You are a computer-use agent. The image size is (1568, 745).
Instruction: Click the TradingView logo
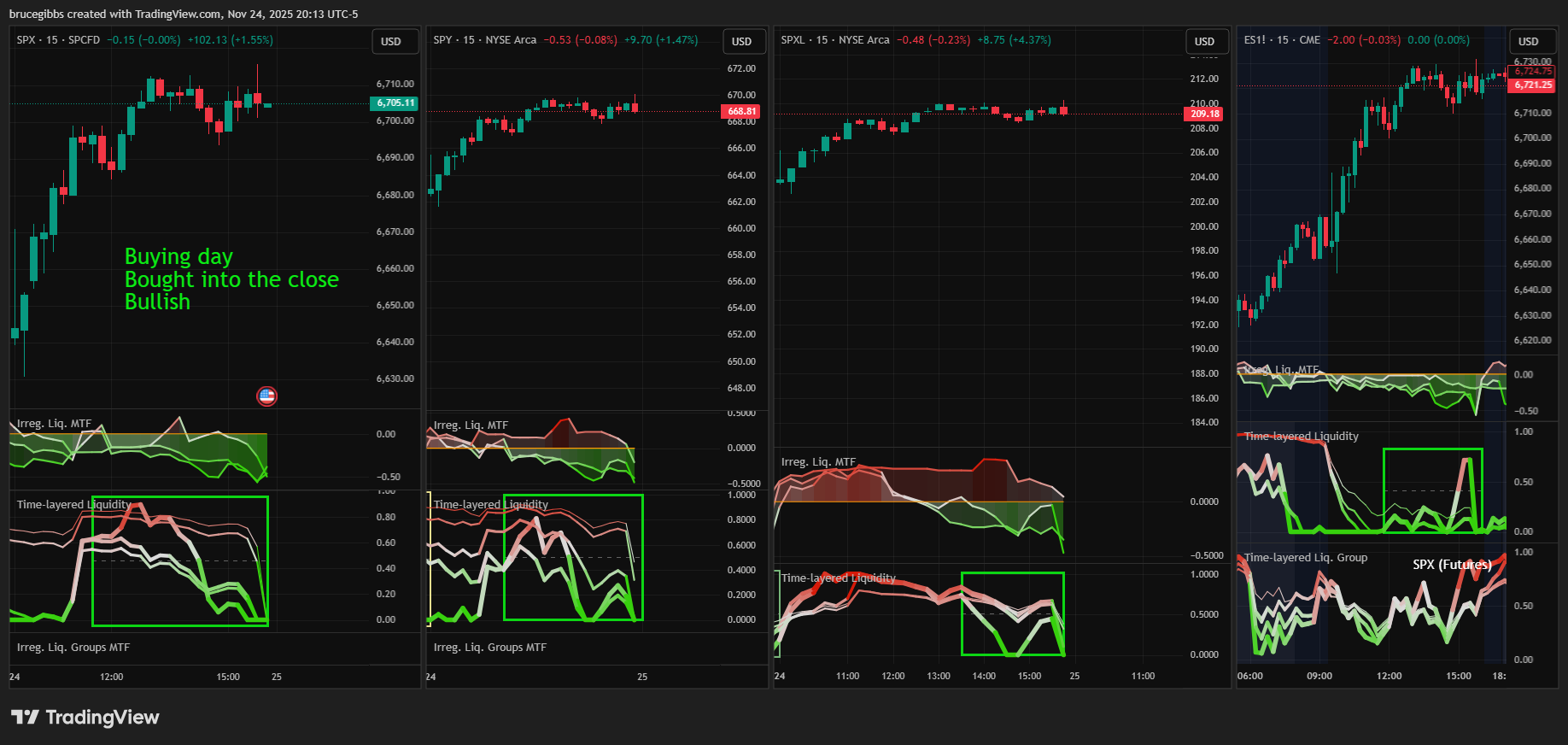click(x=85, y=717)
